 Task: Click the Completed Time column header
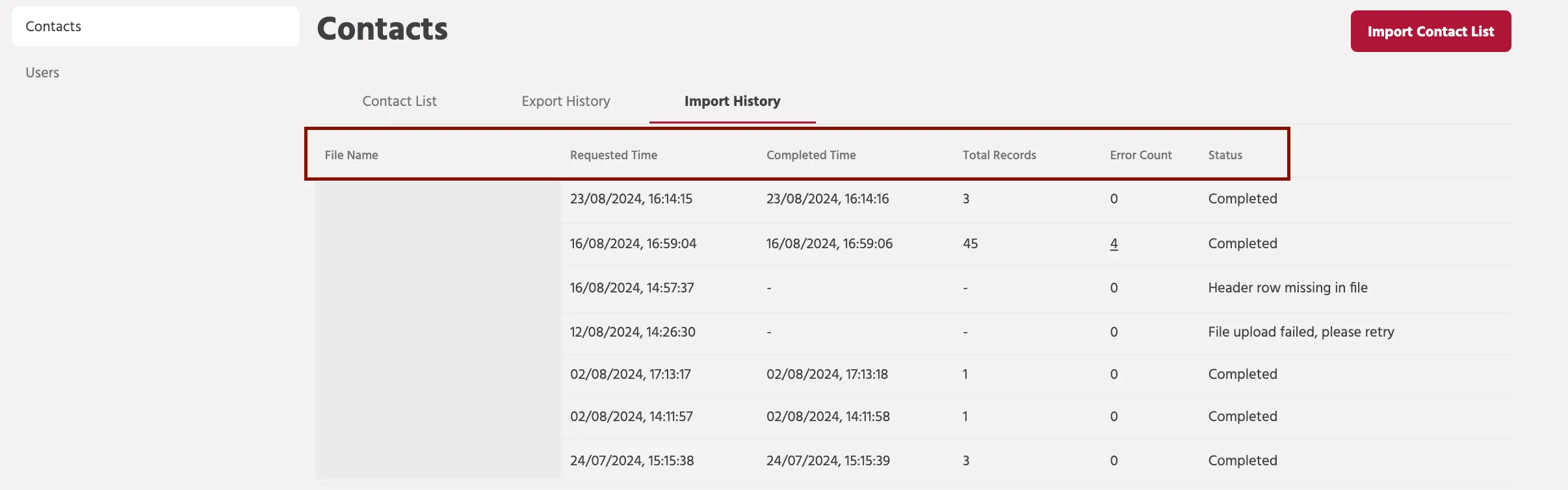tap(811, 155)
